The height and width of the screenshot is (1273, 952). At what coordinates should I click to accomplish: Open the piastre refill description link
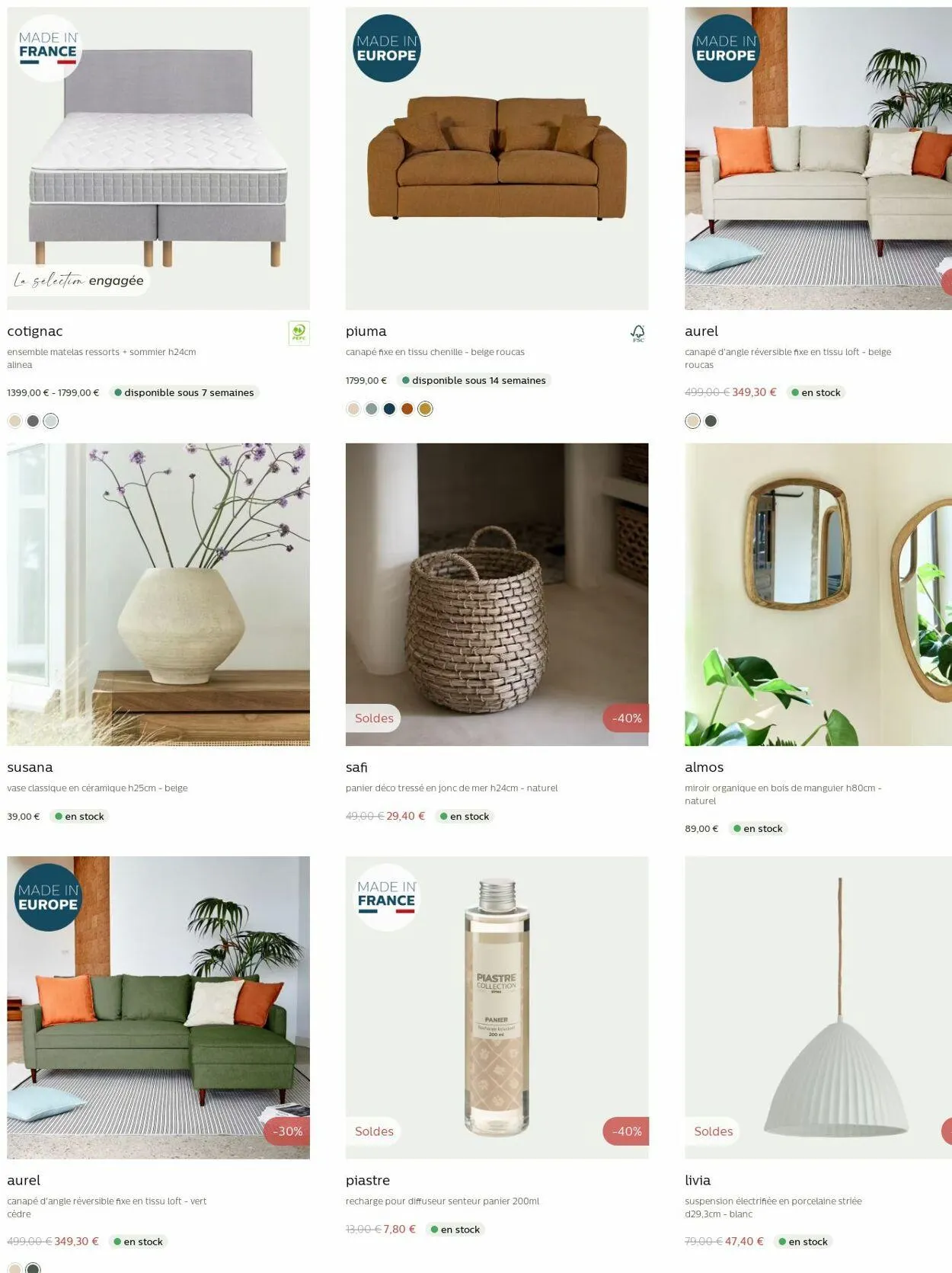442,1201
